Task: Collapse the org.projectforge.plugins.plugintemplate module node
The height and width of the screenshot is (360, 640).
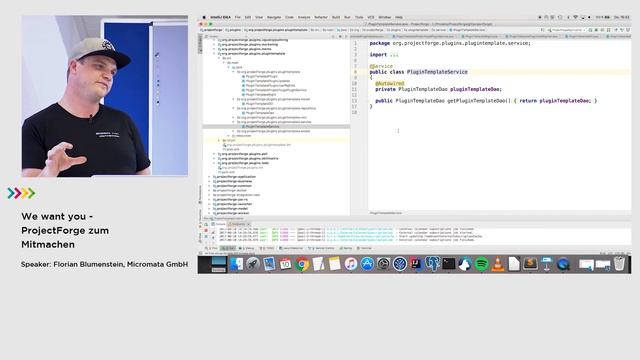Action: [215, 53]
